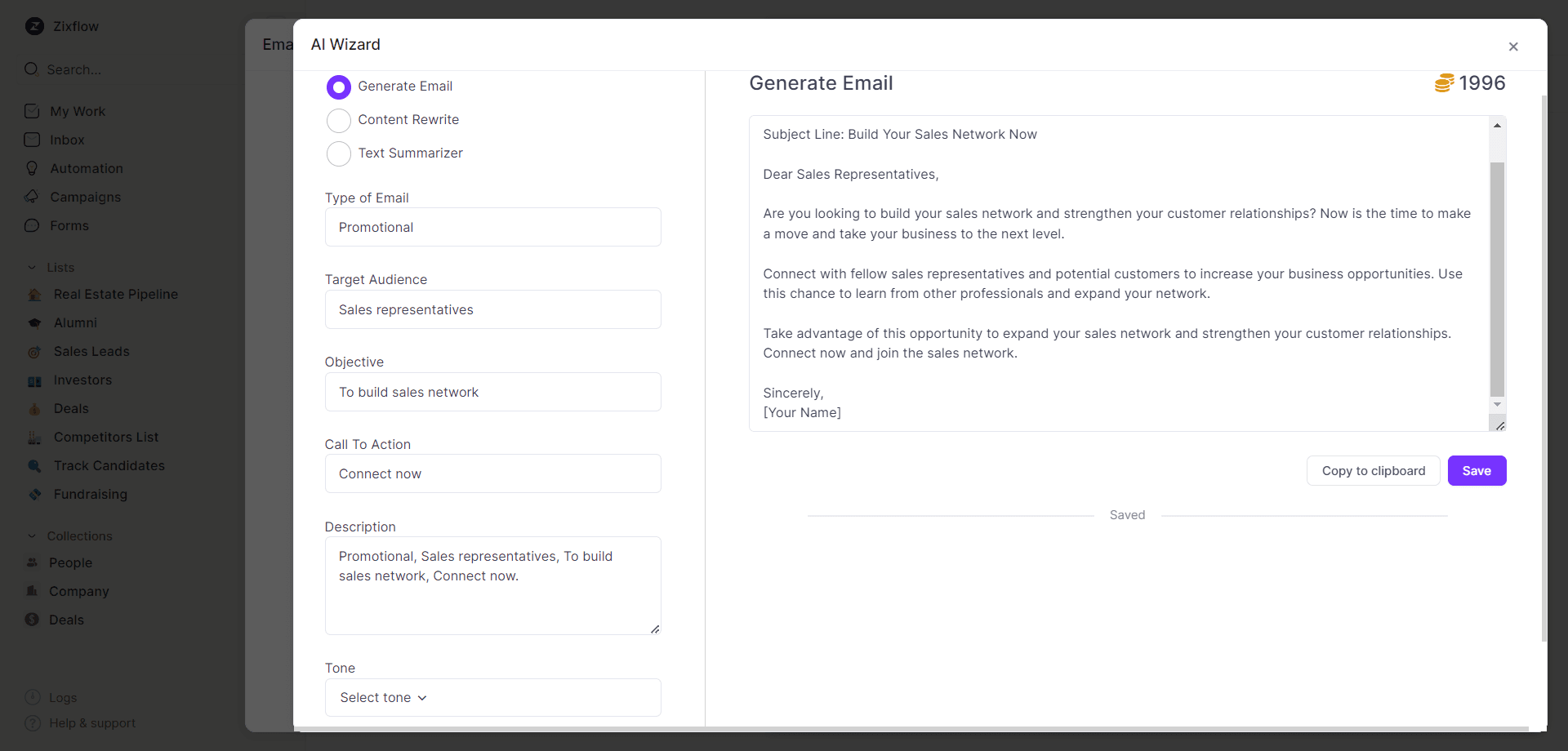Select the Generate Email radio button
Viewport: 1568px width, 751px height.
[338, 87]
